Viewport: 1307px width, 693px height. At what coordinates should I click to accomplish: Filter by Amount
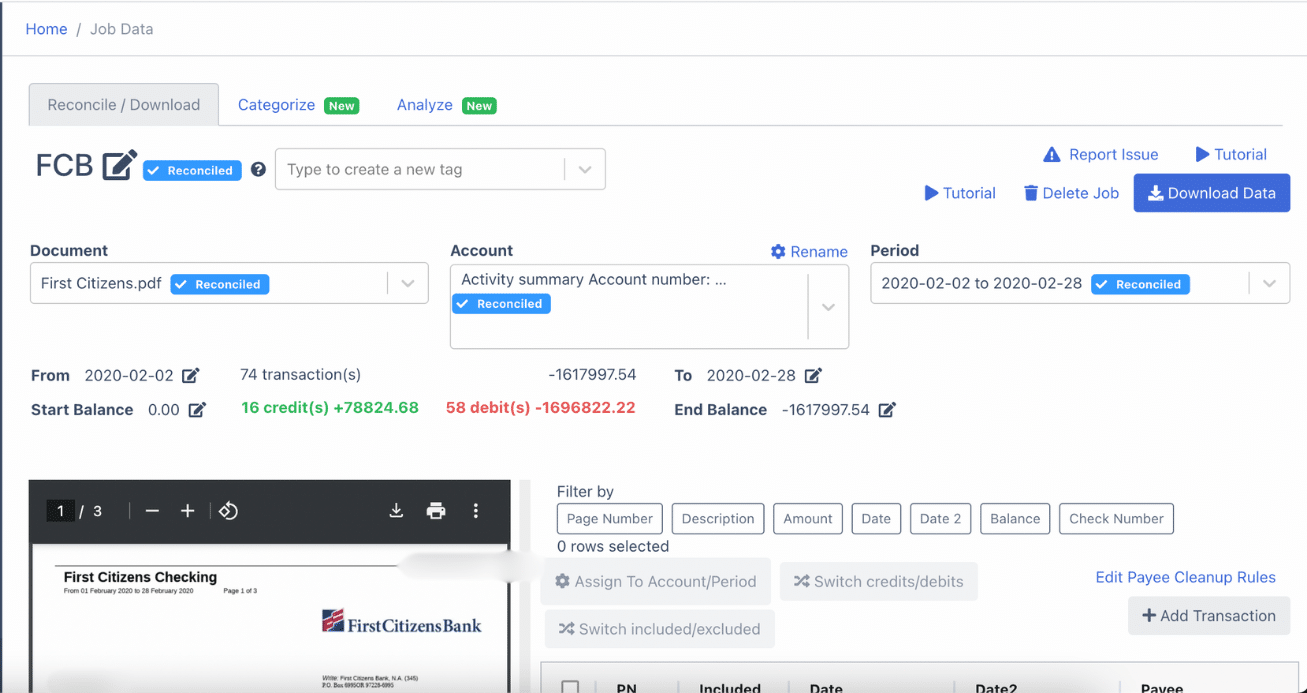pos(808,519)
